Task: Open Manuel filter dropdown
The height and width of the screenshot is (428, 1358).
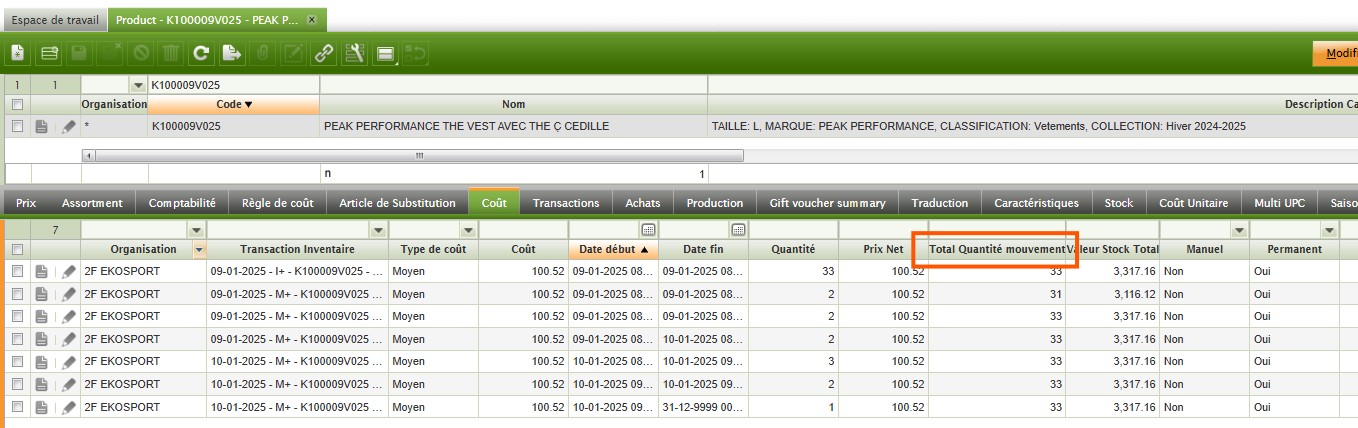Action: pos(1239,230)
